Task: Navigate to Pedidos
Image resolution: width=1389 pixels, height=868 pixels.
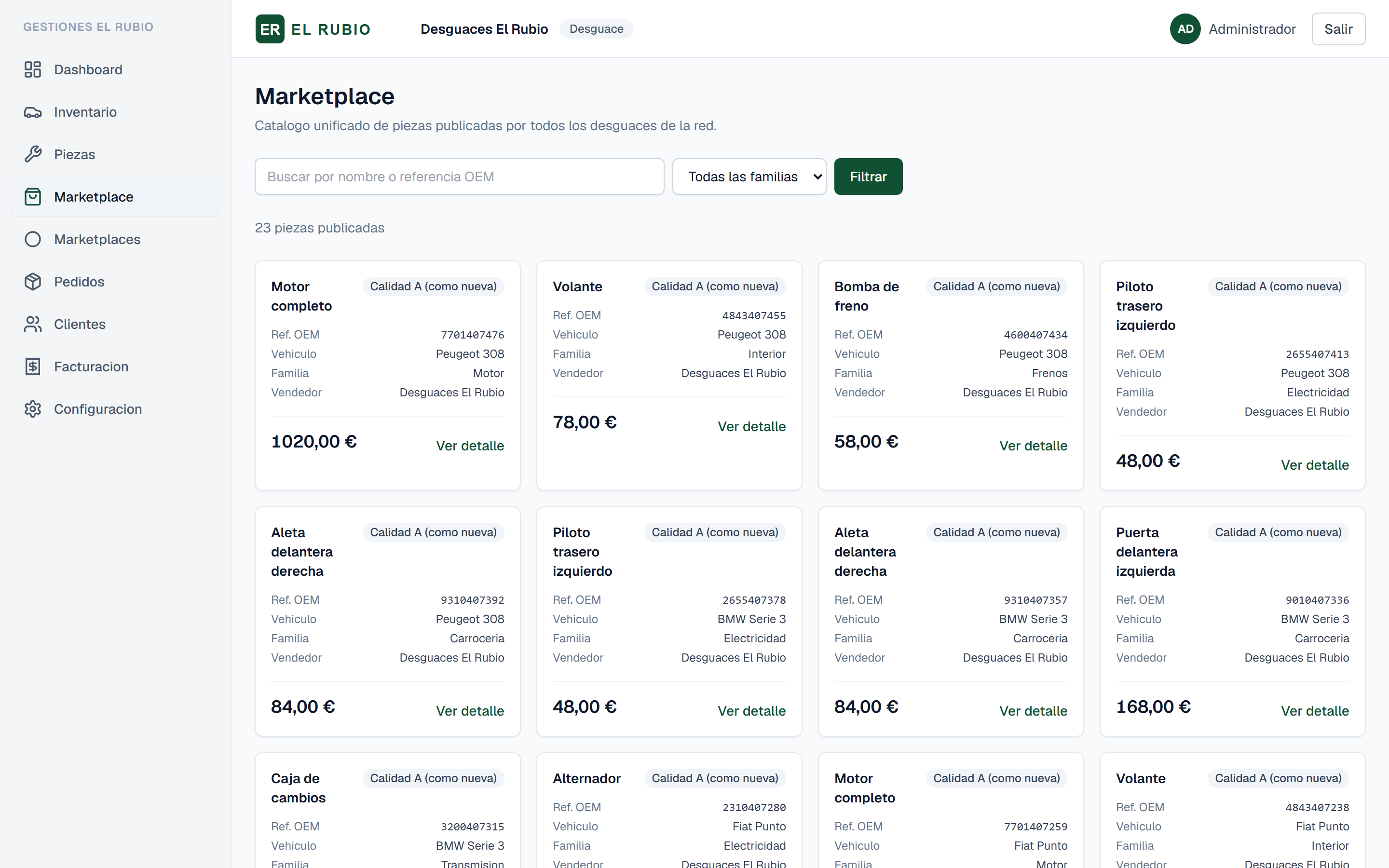Action: [x=115, y=282]
